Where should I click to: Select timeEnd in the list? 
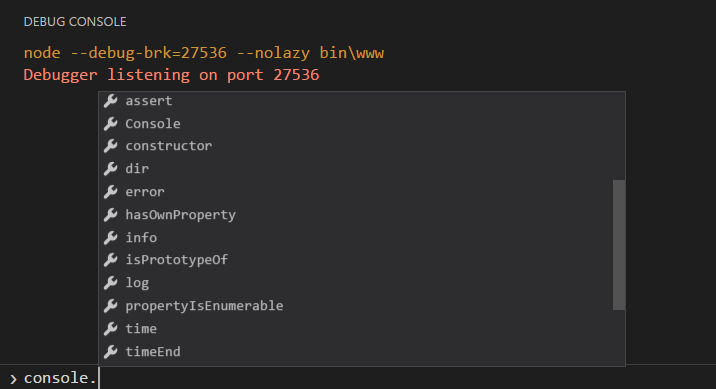pyautogui.click(x=356, y=352)
